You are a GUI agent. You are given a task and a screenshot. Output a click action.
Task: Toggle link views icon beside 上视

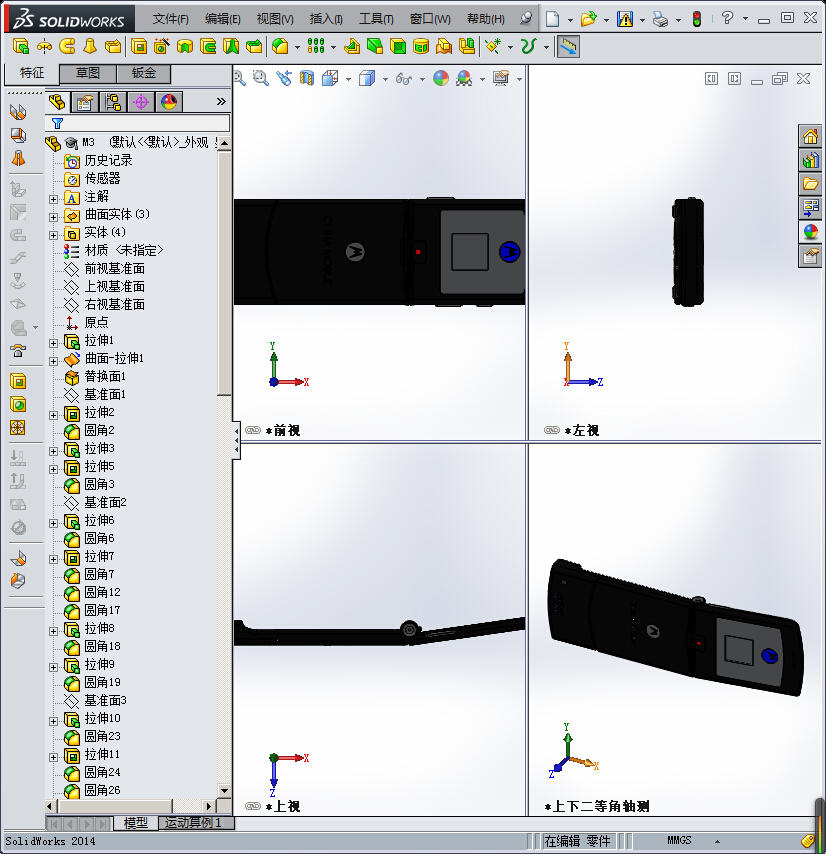[253, 806]
